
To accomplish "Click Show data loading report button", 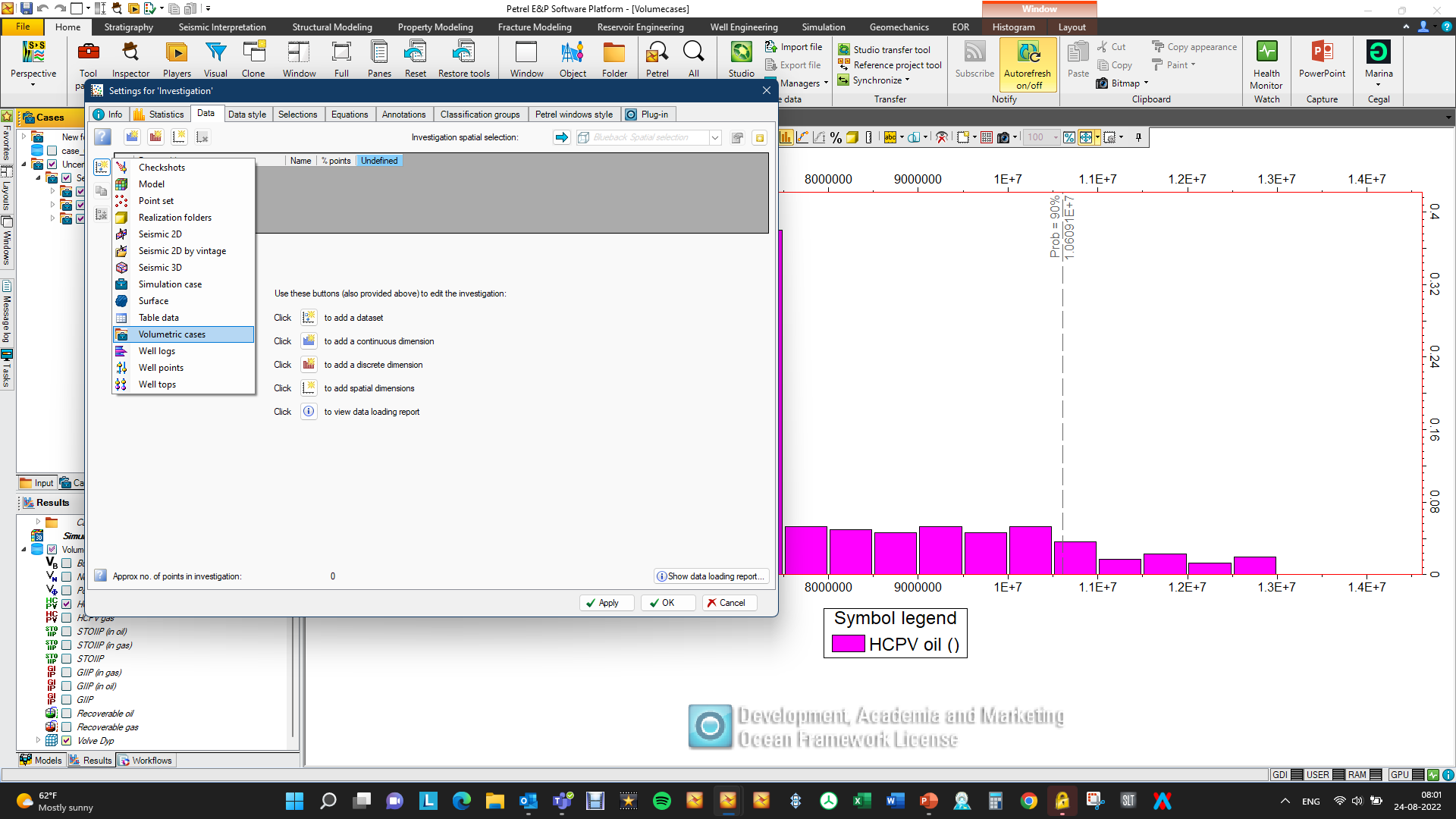I will pyautogui.click(x=711, y=576).
